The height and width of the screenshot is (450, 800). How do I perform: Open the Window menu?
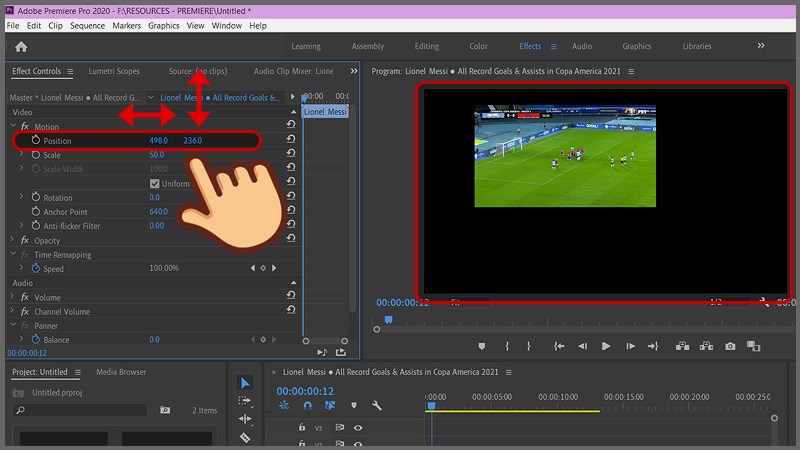point(227,26)
